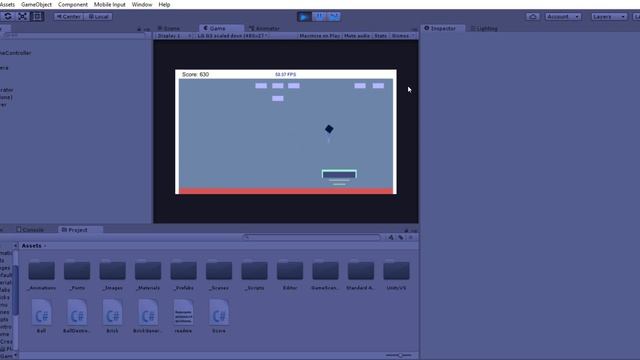This screenshot has height=360, width=640.
Task: Toggle pivot mode Center button
Action: point(69,17)
